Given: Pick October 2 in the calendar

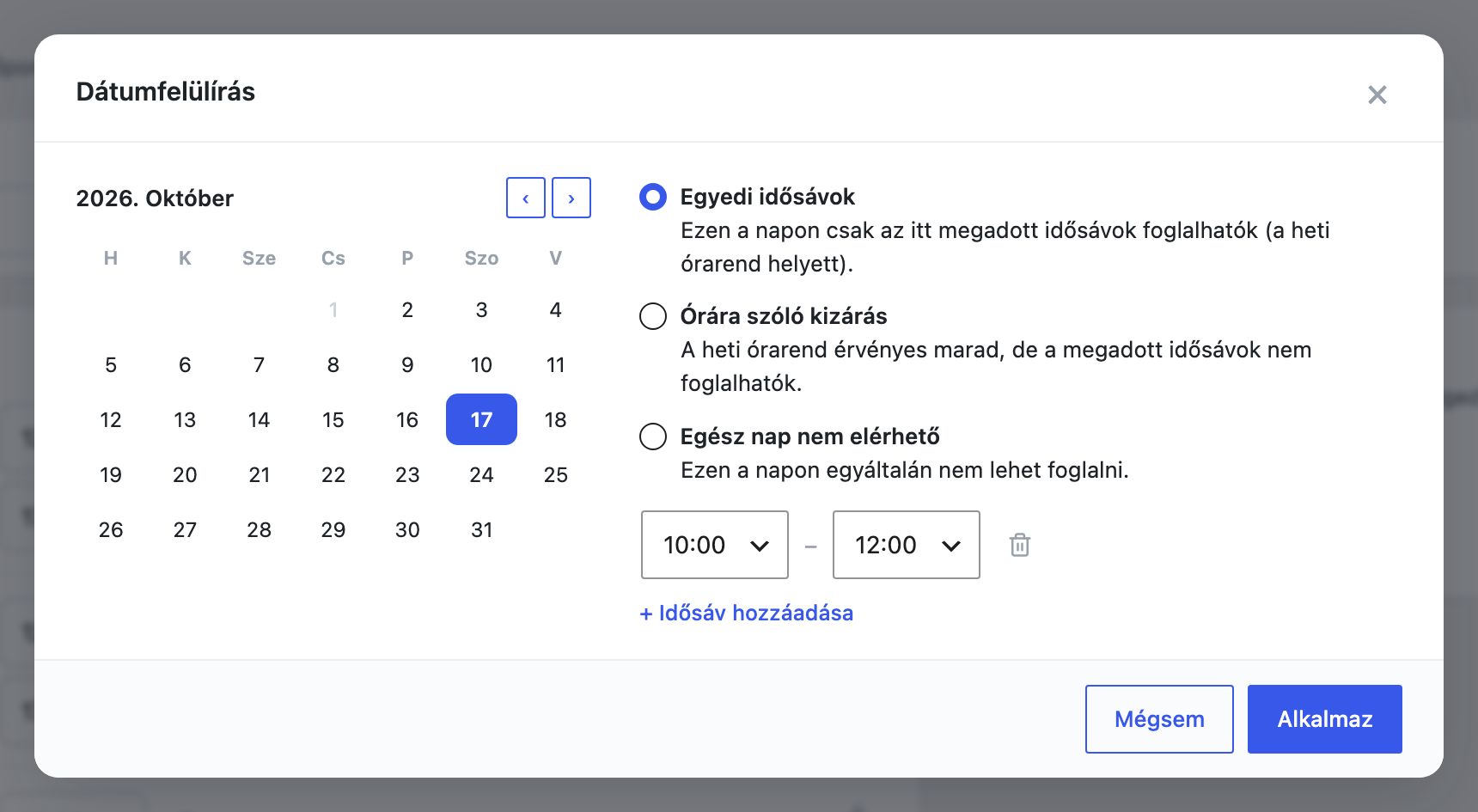Looking at the screenshot, I should (407, 309).
